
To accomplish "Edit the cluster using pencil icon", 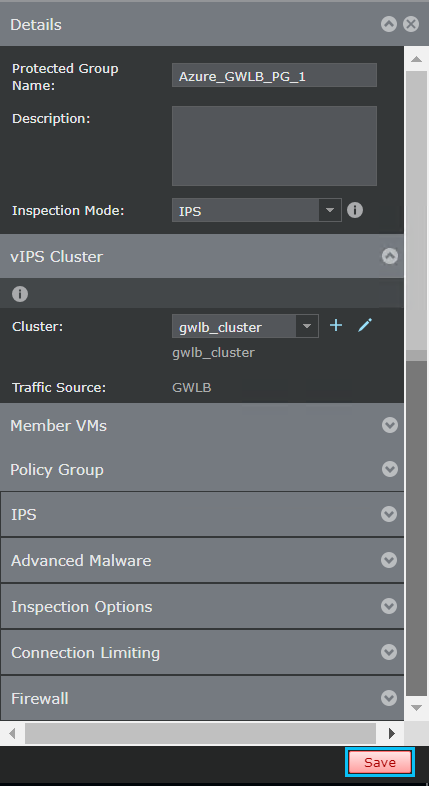I will coord(365,326).
